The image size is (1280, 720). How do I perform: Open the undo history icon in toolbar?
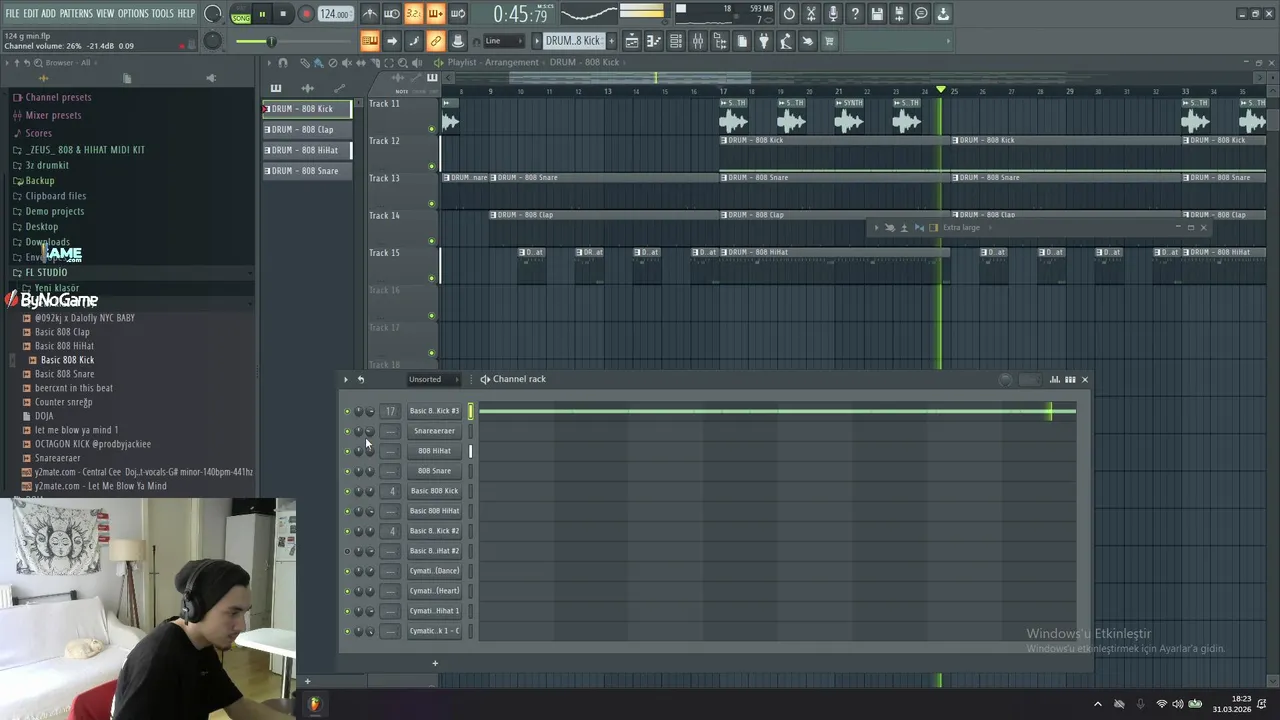pyautogui.click(x=789, y=14)
